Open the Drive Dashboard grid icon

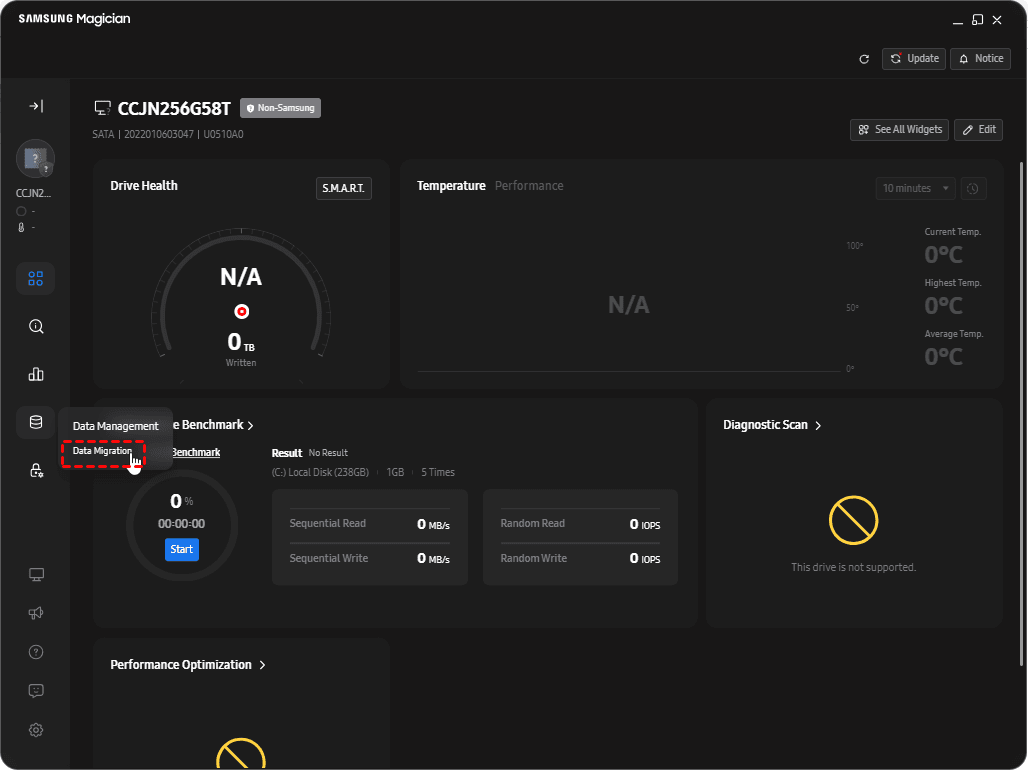pos(36,278)
